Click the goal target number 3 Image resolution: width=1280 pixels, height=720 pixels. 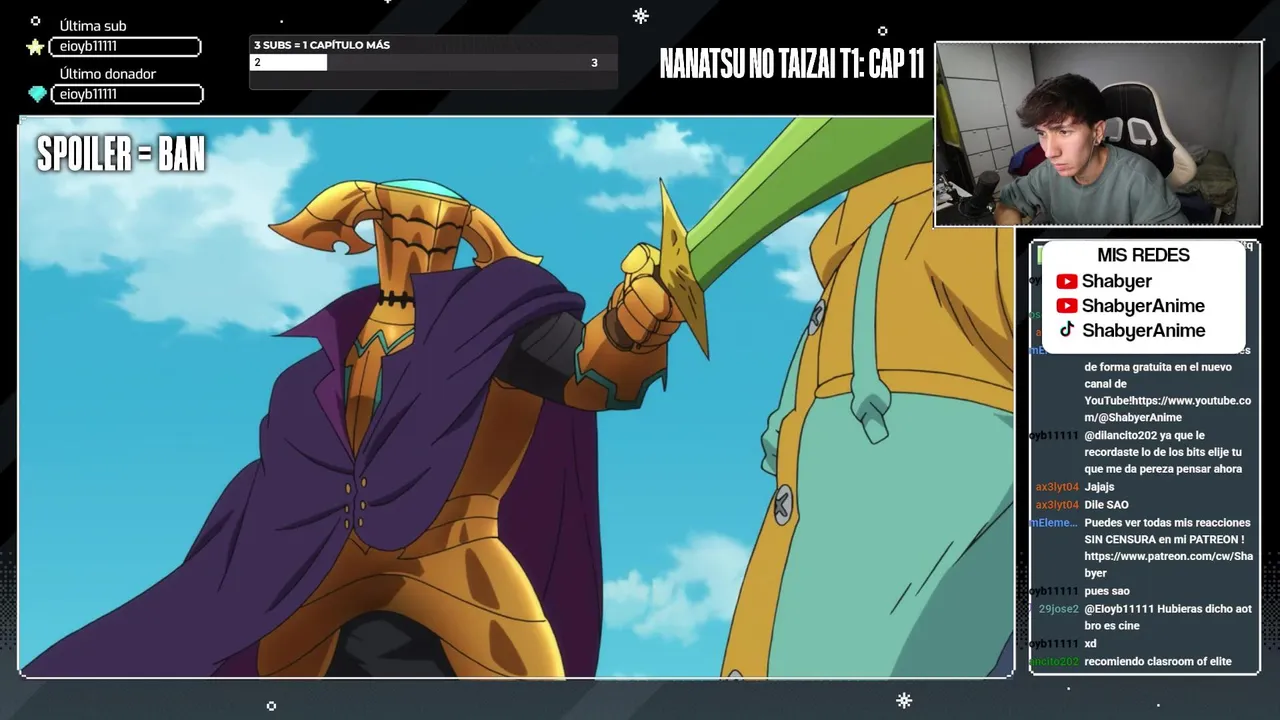(594, 63)
